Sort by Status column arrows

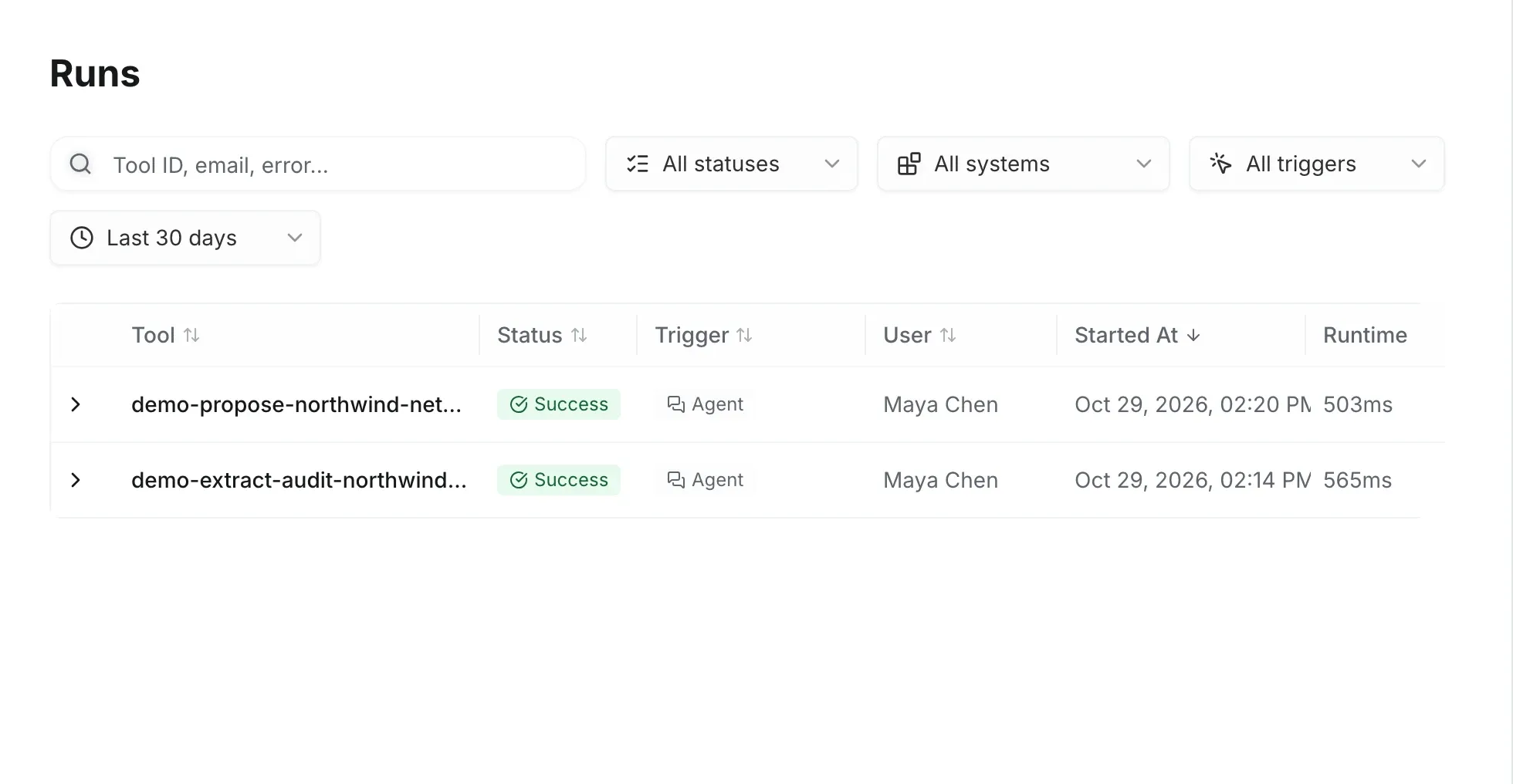coord(579,335)
